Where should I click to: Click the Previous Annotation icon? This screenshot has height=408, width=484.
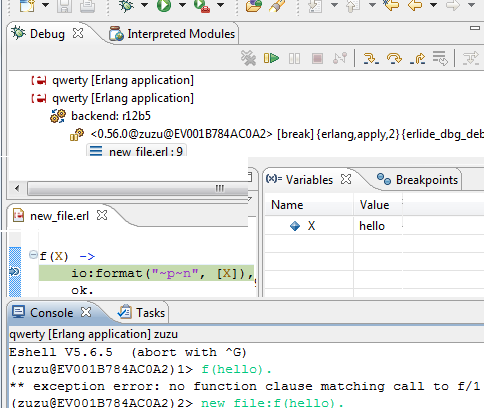(353, 5)
